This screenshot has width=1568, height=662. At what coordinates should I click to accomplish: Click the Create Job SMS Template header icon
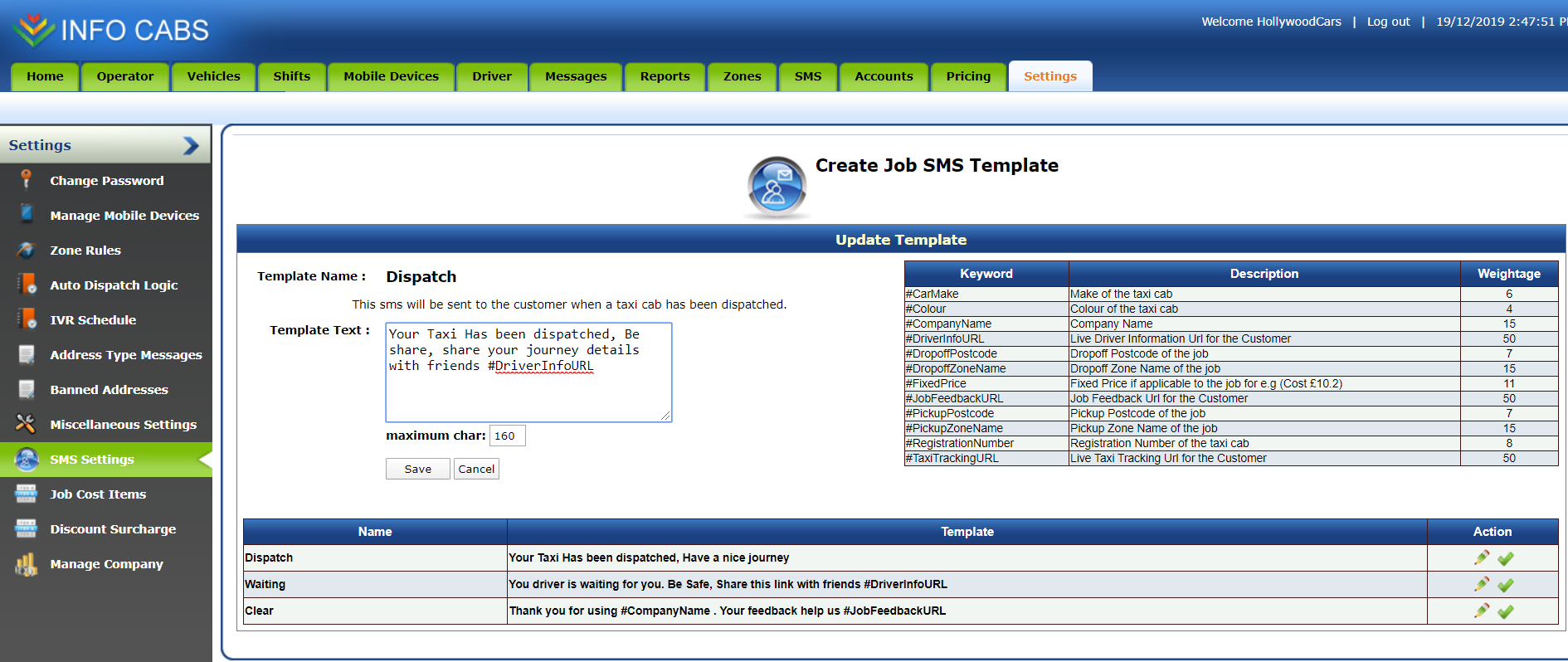(777, 187)
